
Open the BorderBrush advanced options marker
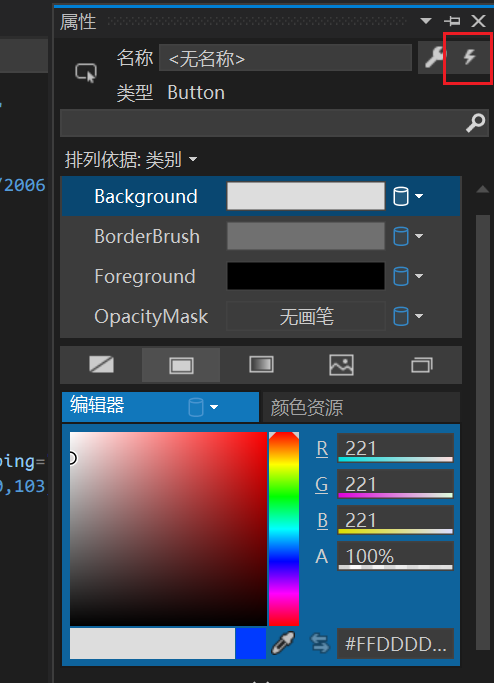(408, 237)
